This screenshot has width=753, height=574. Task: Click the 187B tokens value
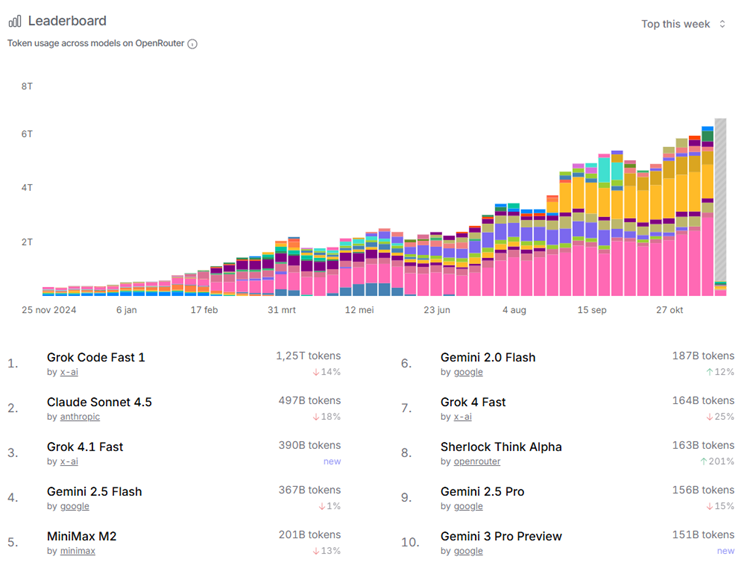click(x=703, y=356)
